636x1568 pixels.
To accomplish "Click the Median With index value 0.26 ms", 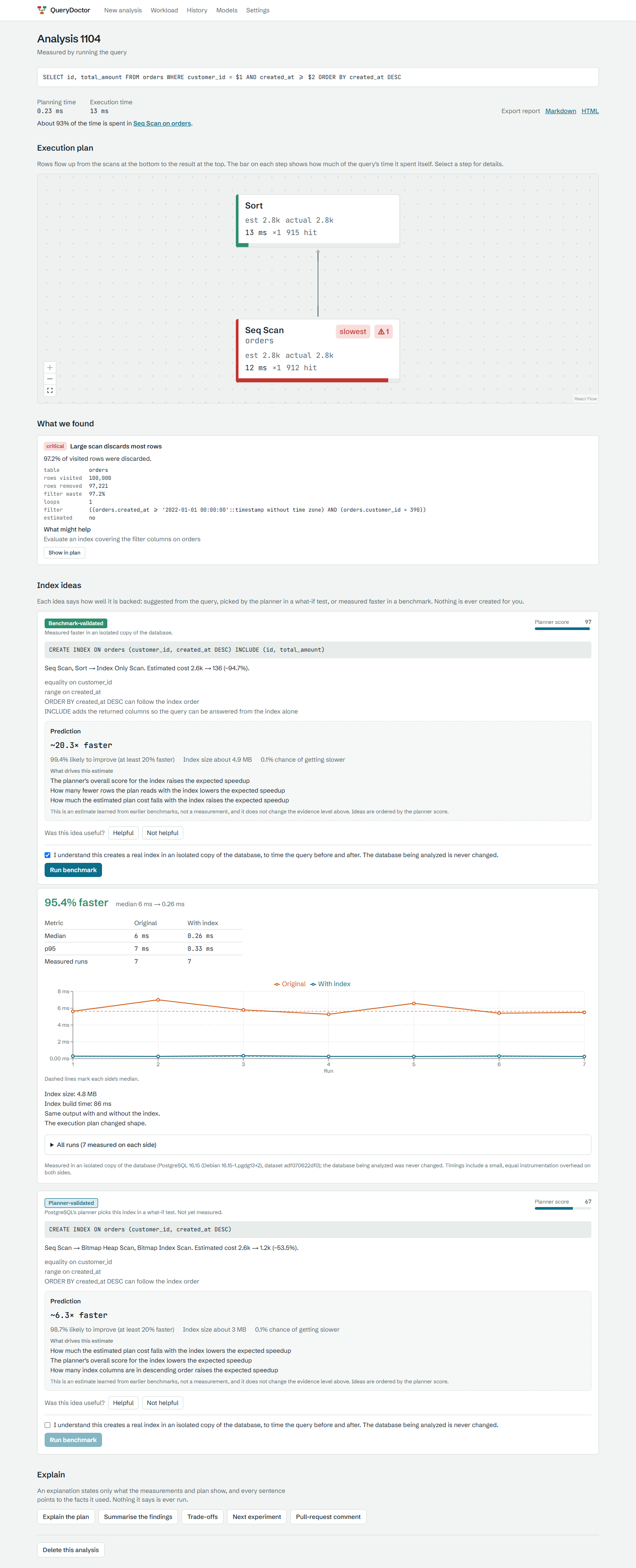I will pyautogui.click(x=200, y=936).
